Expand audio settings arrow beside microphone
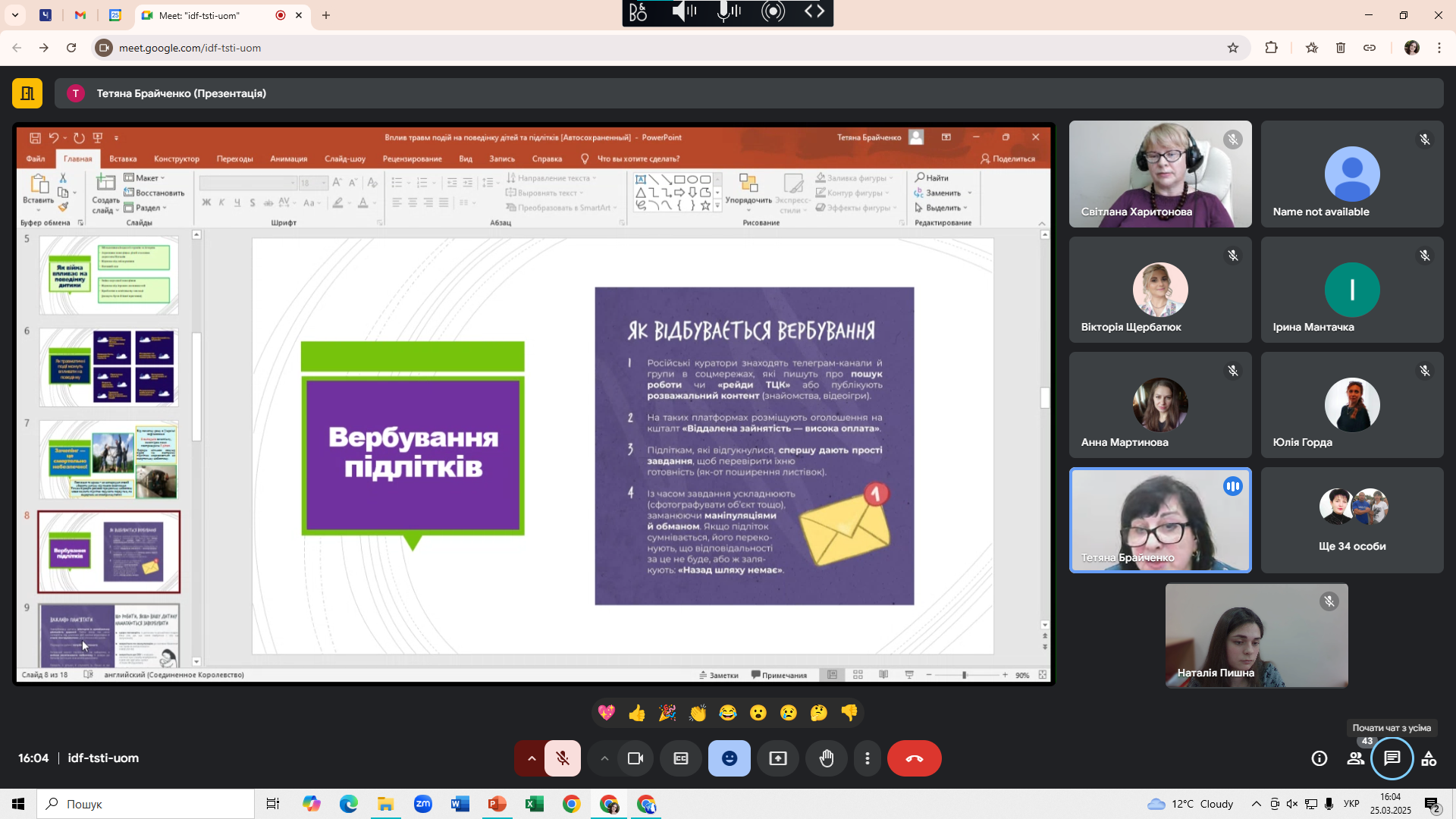1456x819 pixels. tap(532, 758)
